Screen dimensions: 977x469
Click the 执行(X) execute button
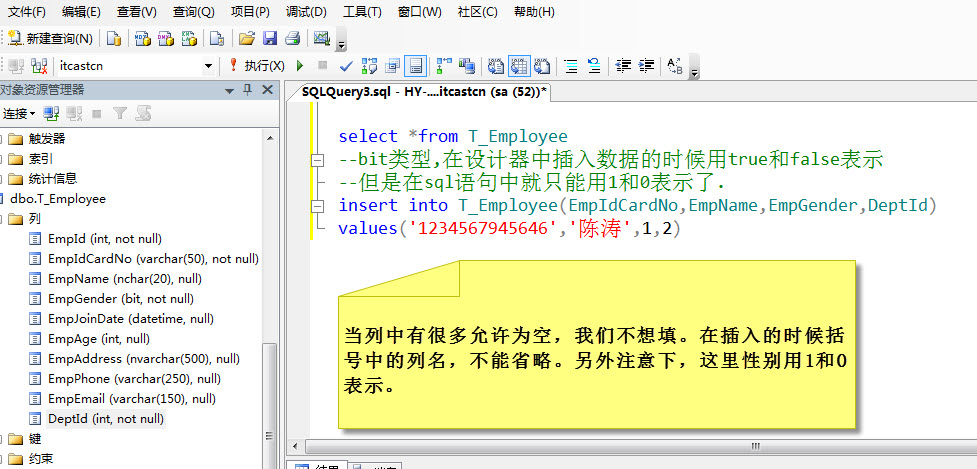[257, 65]
